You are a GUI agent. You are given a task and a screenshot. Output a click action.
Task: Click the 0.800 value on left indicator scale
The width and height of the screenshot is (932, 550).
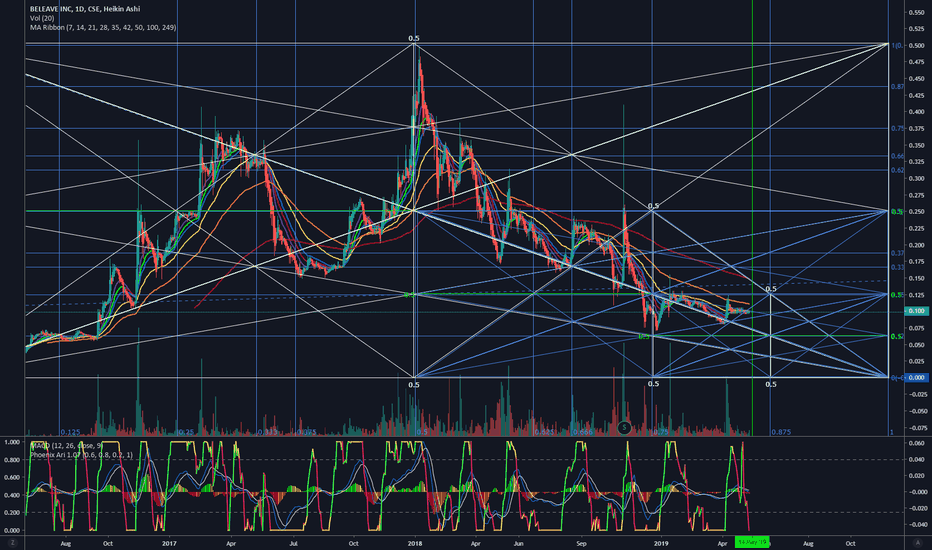tap(12, 460)
